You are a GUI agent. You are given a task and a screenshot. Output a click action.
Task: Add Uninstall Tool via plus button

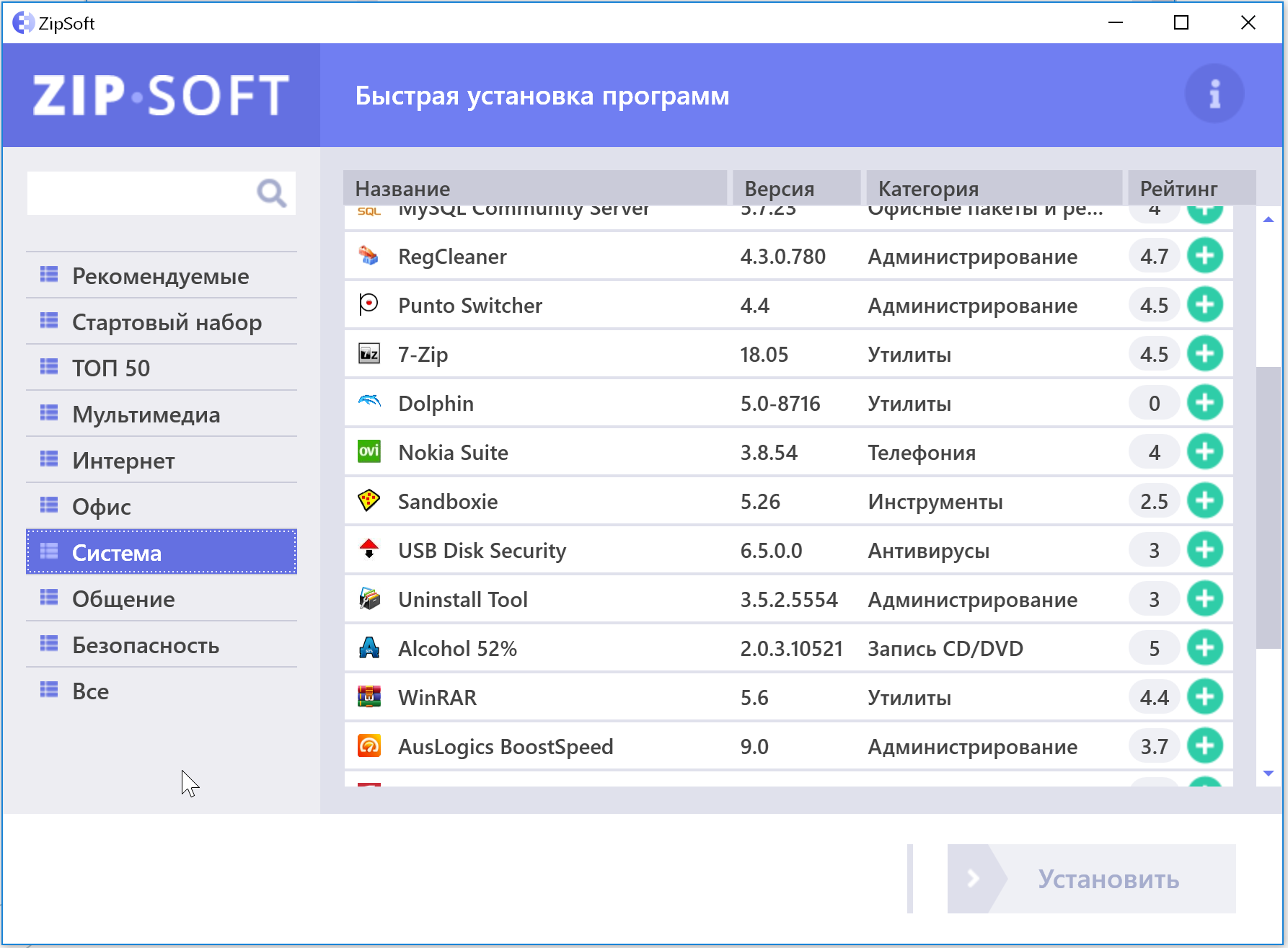[x=1205, y=598]
